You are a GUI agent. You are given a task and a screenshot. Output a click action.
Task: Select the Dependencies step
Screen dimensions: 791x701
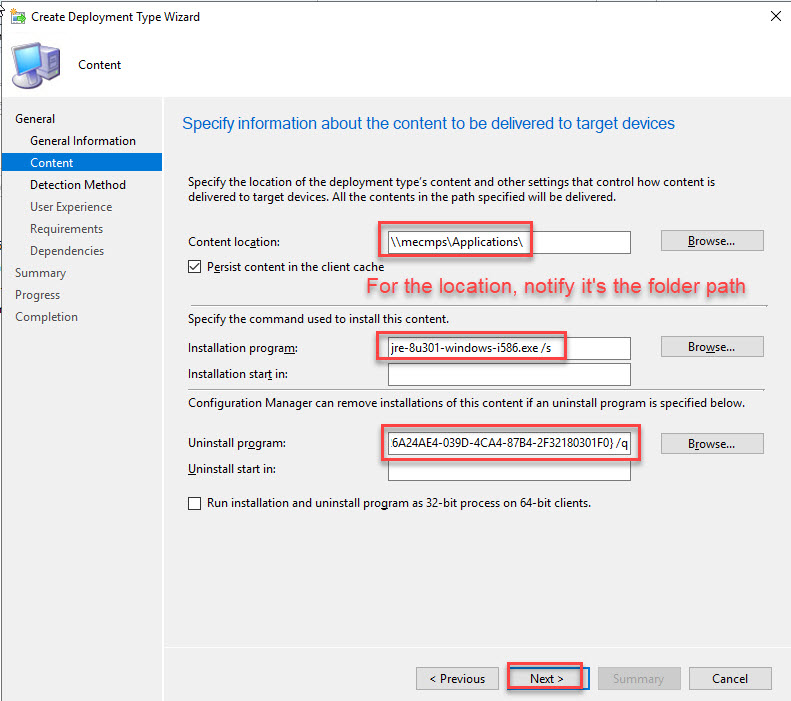(66, 251)
